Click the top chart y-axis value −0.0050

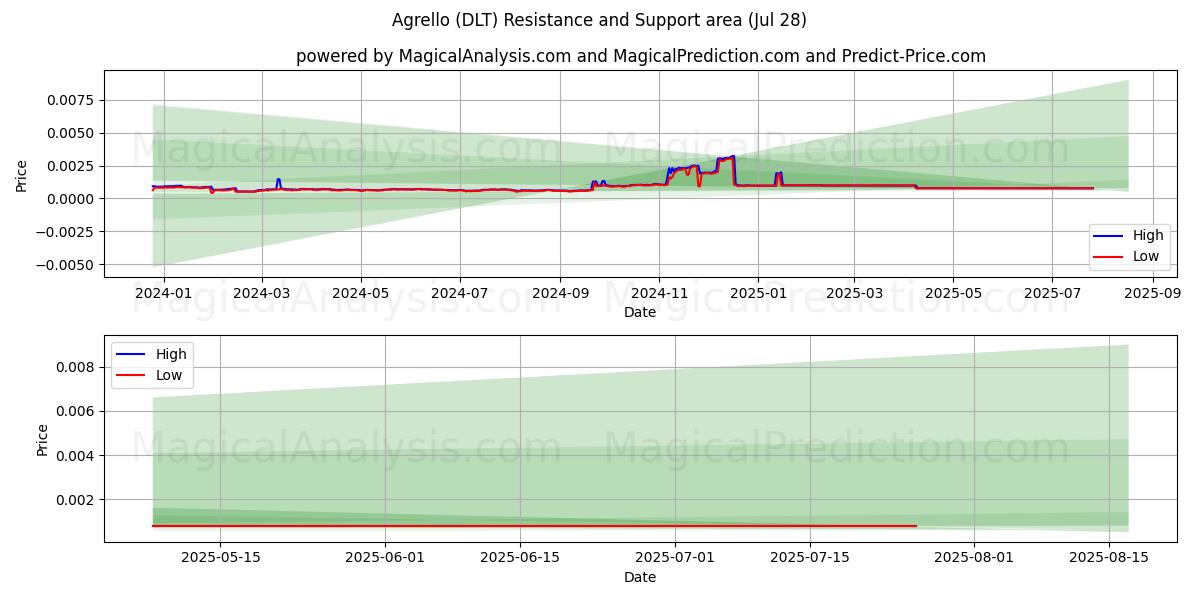point(67,265)
